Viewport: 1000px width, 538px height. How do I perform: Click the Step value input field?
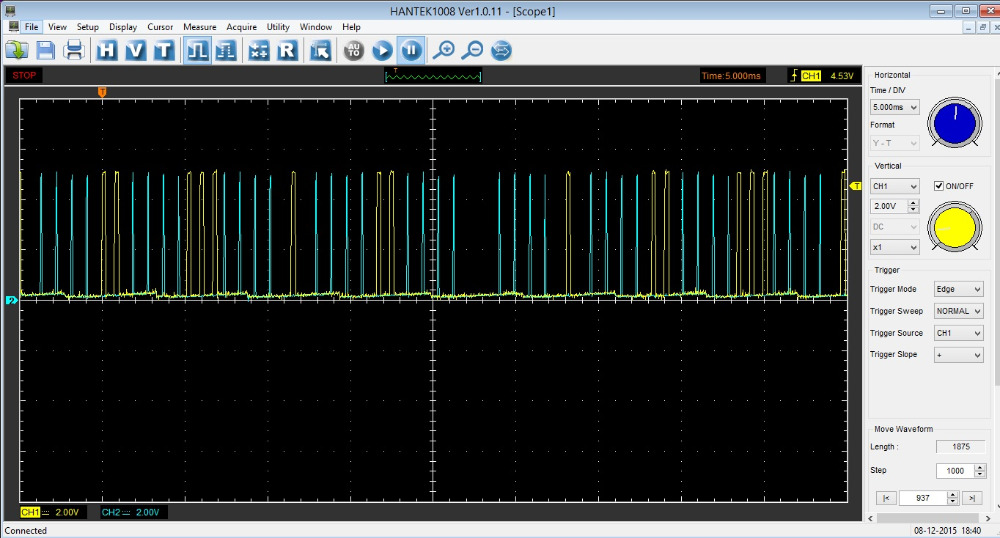coord(954,471)
